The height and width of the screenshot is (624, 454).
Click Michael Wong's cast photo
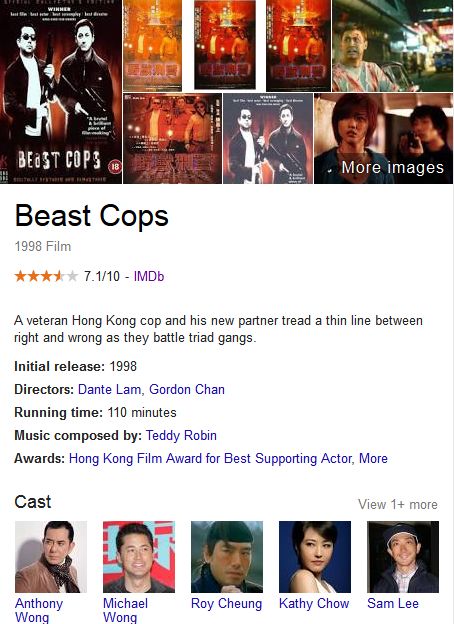pos(139,557)
